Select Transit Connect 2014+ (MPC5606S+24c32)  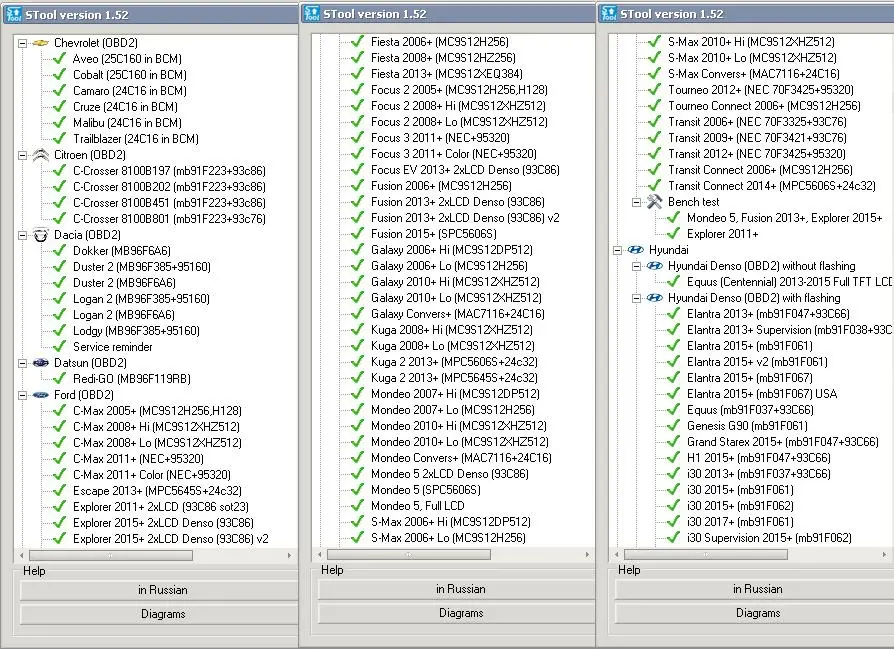(x=772, y=185)
